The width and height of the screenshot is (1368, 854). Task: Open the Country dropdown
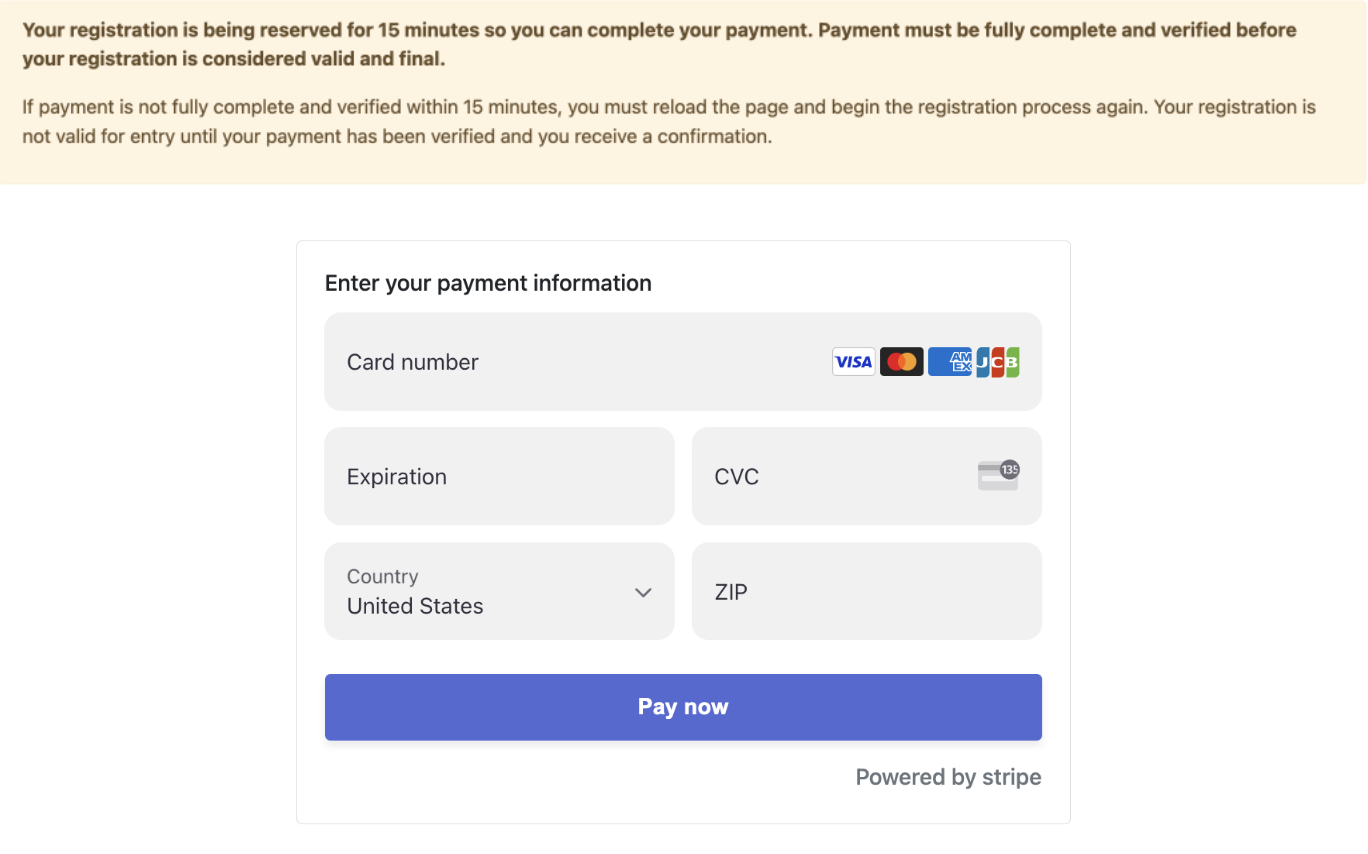[499, 592]
